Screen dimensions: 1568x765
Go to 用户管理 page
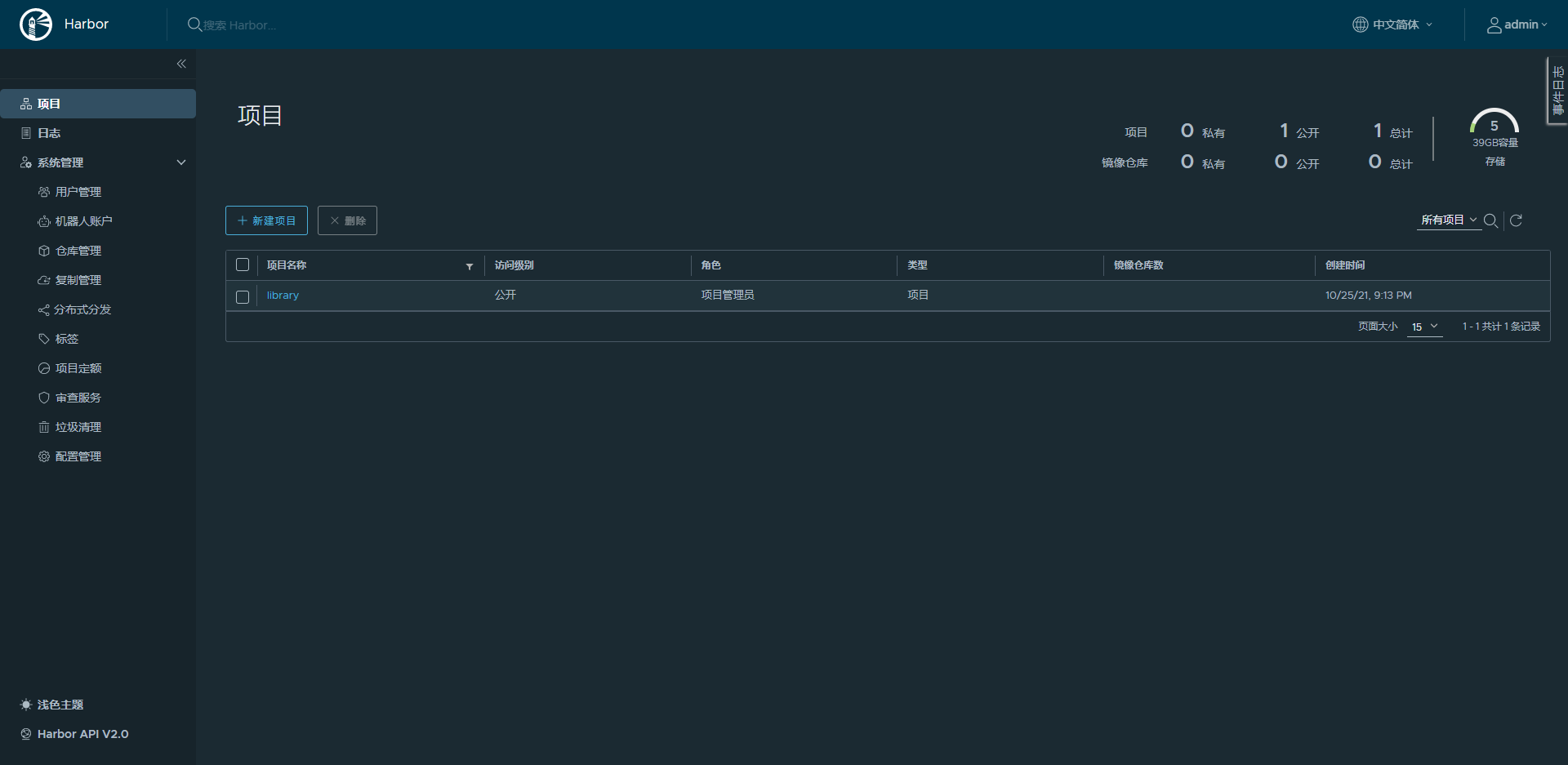pos(78,192)
